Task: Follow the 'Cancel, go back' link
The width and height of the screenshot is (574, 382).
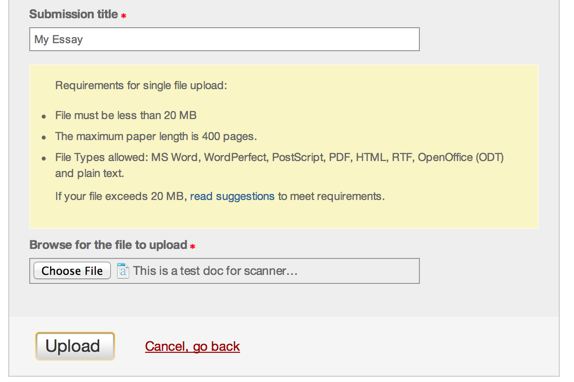Action: [192, 347]
